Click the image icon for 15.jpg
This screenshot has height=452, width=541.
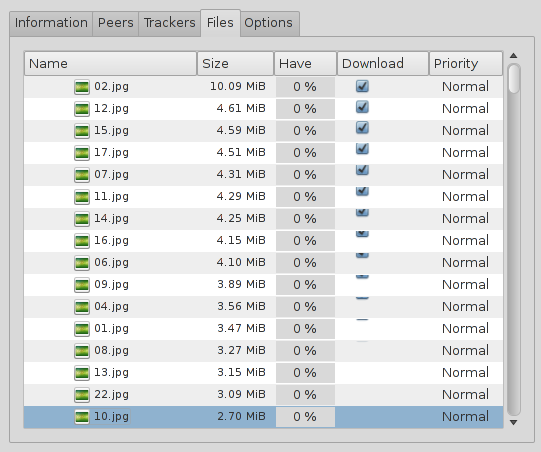[x=82, y=131]
